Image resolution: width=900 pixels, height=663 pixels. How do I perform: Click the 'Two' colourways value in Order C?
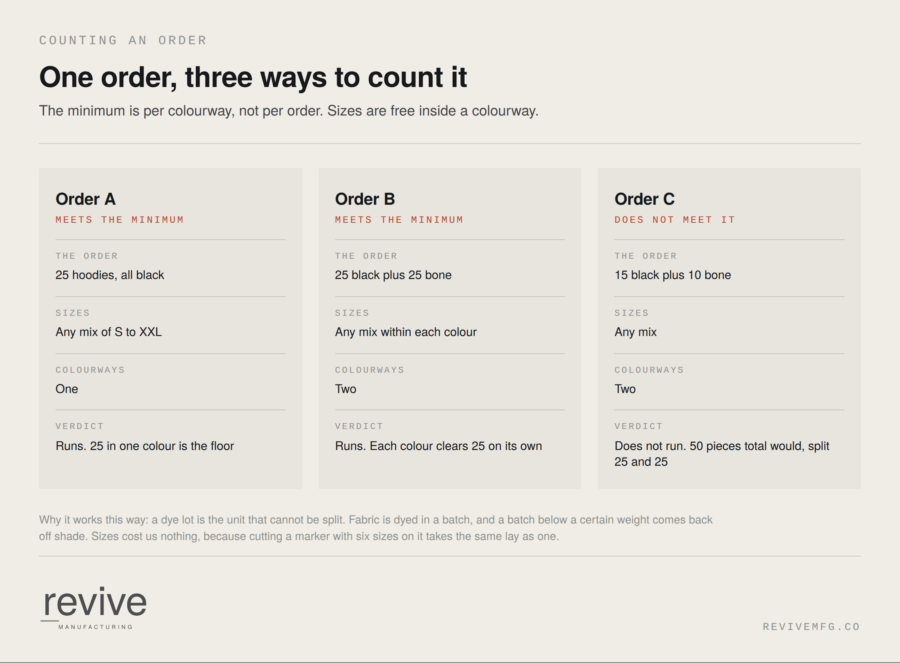coord(625,389)
